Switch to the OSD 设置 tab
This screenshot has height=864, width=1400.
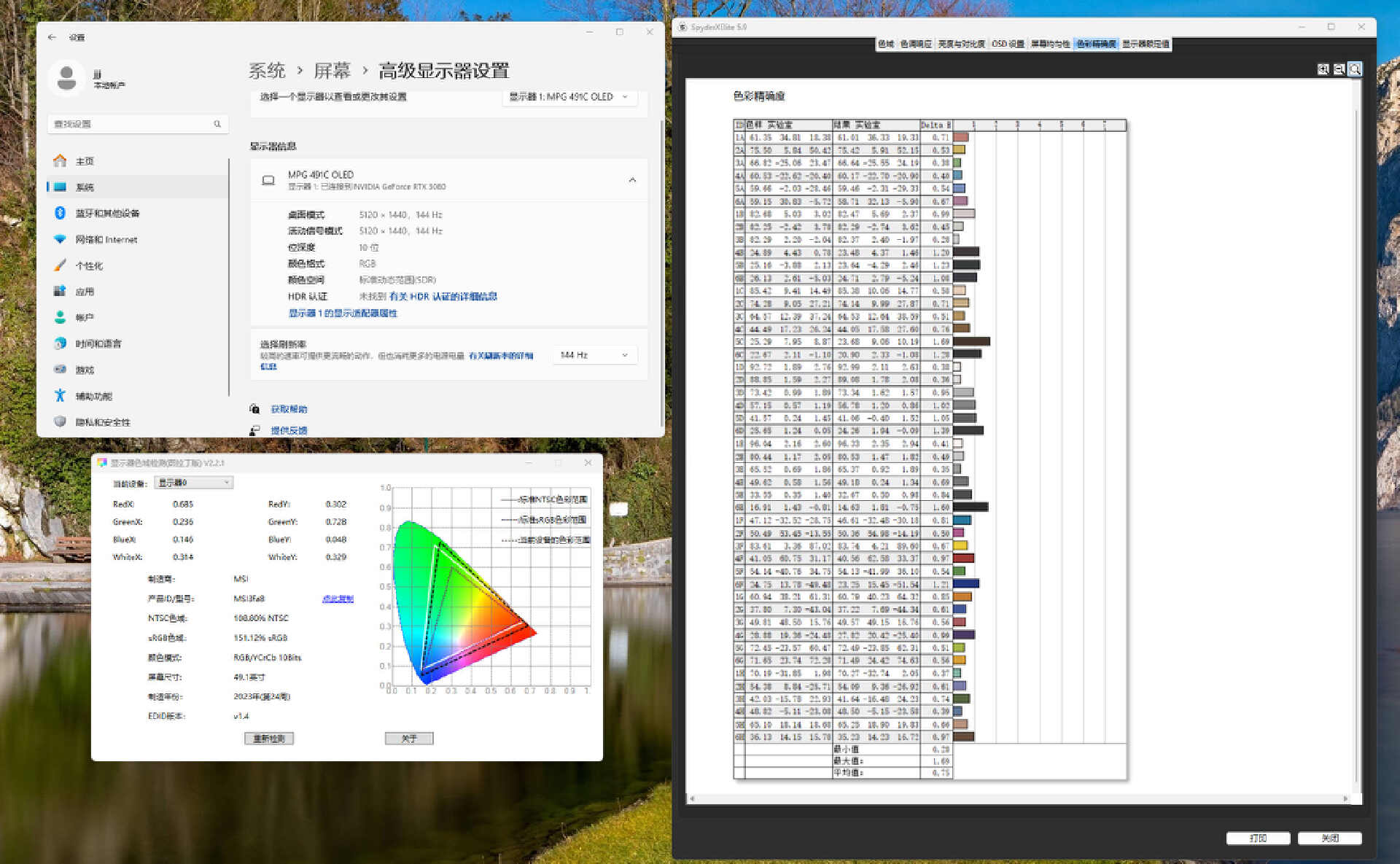[x=1008, y=44]
